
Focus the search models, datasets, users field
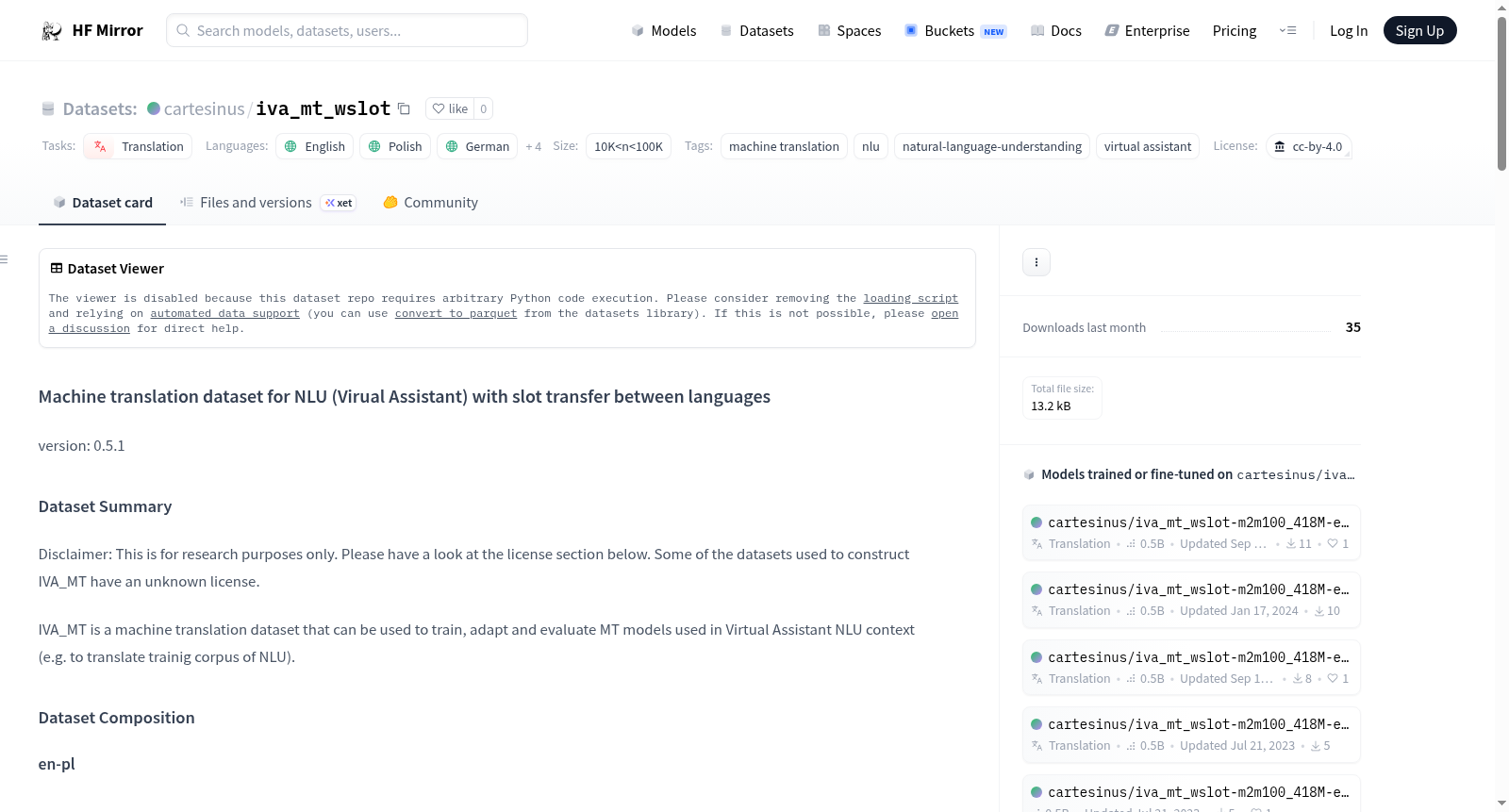click(x=347, y=30)
